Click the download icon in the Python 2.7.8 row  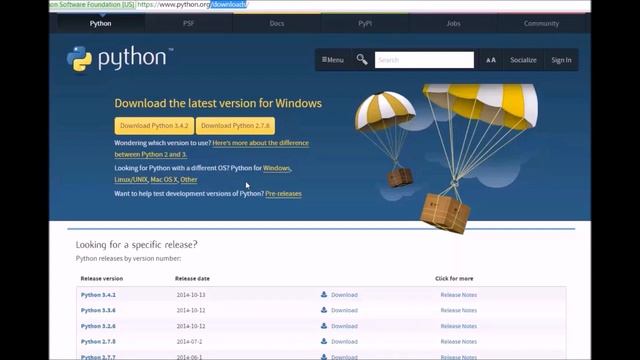[324, 341]
